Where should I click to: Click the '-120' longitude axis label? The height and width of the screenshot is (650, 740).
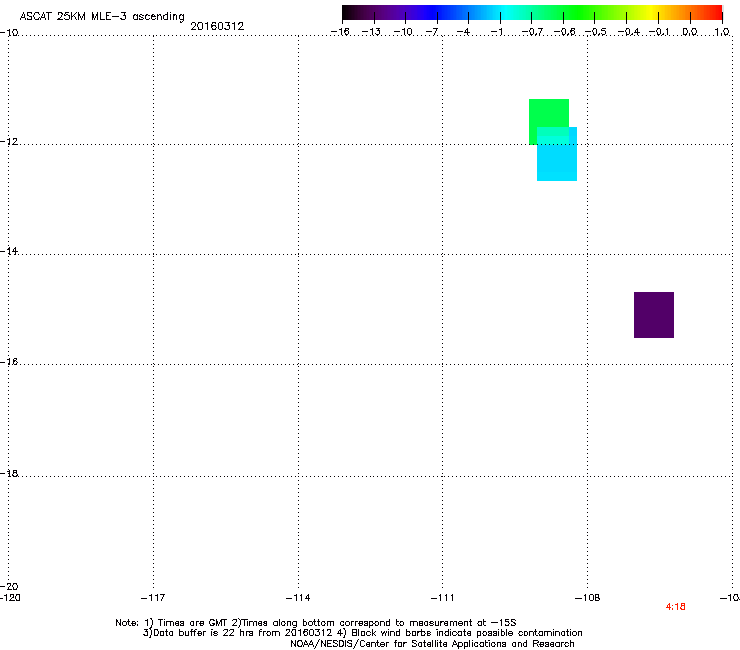tap(10, 598)
